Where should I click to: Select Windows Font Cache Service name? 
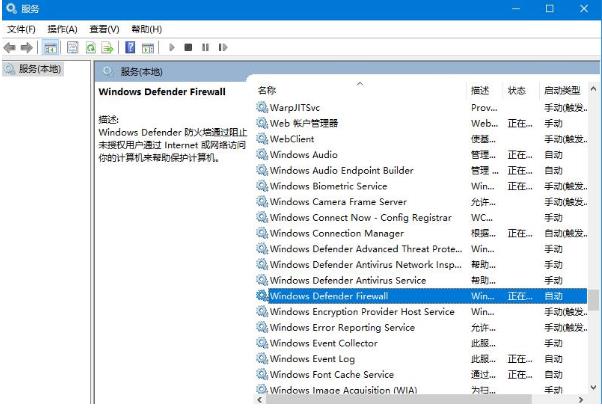pyautogui.click(x=332, y=375)
